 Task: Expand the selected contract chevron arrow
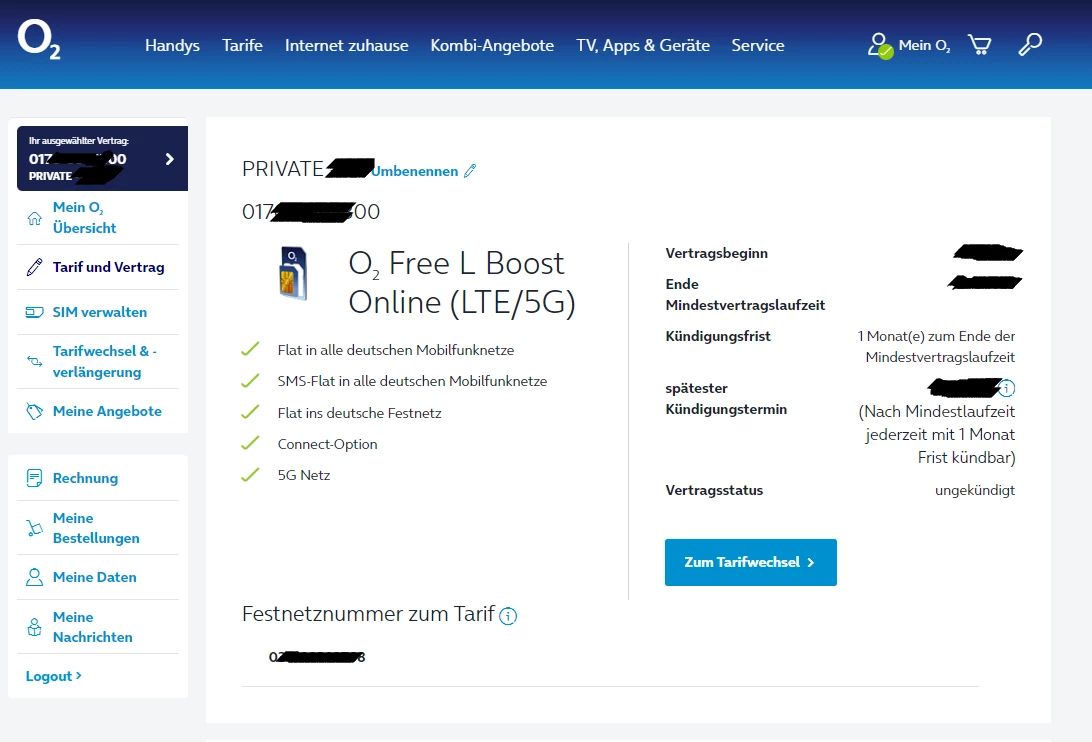click(x=169, y=159)
